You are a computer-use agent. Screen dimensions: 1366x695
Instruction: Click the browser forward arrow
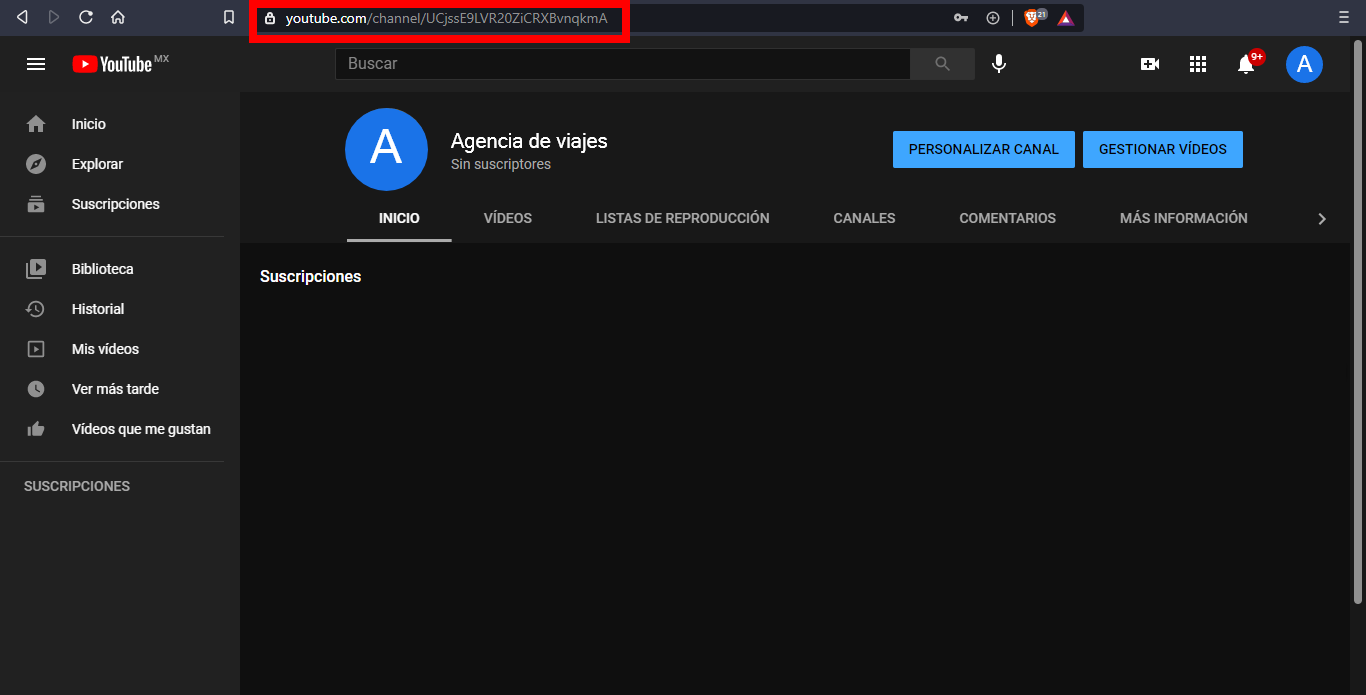[53, 17]
